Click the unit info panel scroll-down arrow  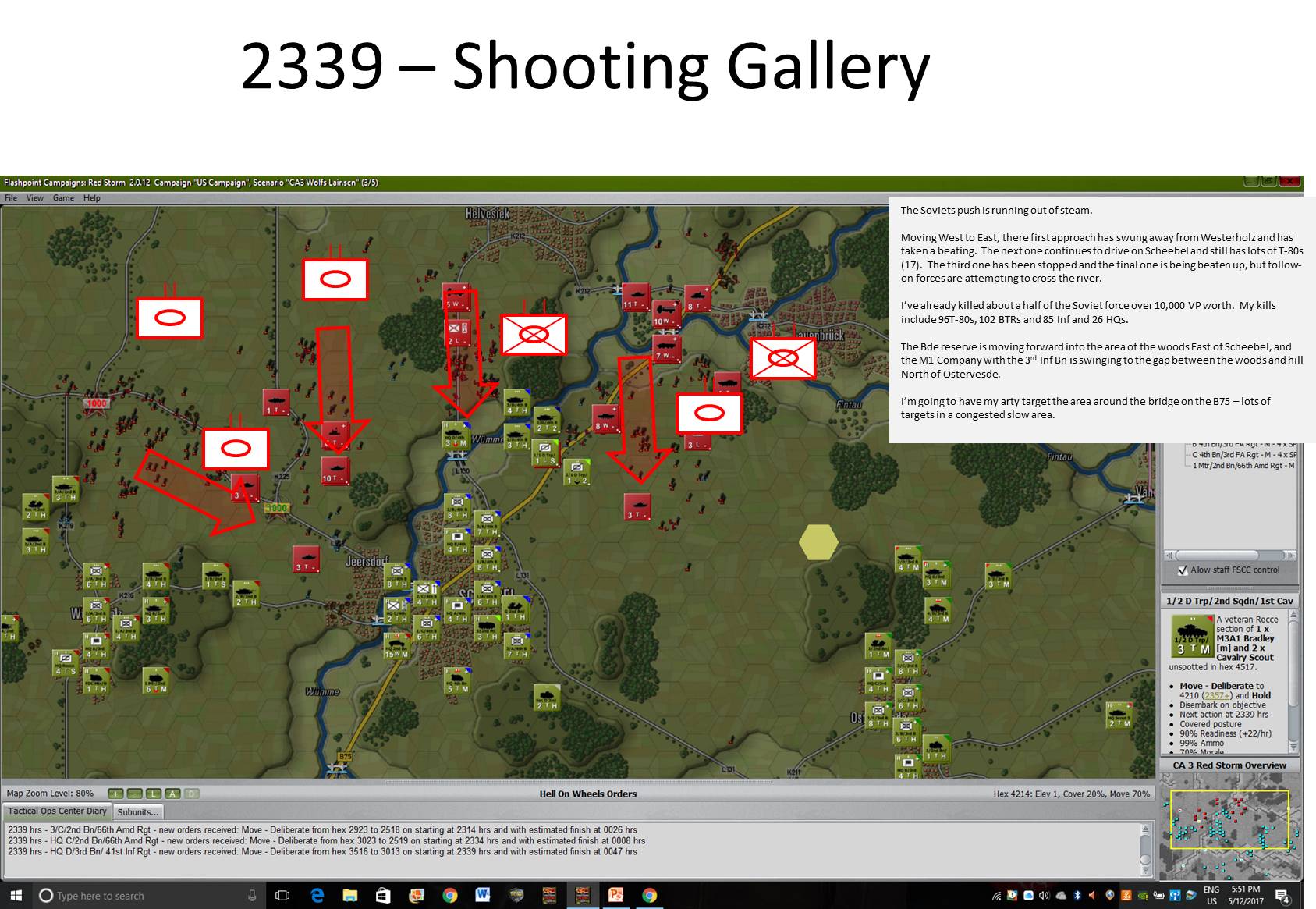(x=1294, y=747)
